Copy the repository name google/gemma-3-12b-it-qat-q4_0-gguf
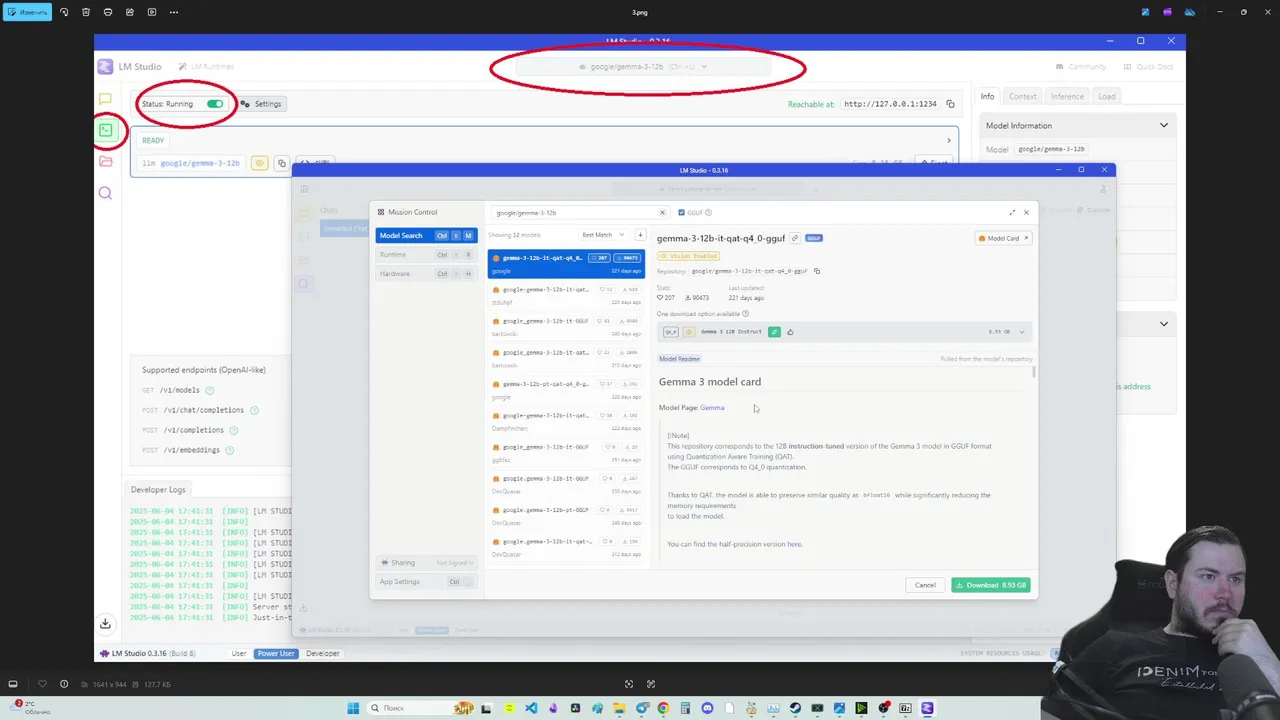 (x=817, y=271)
